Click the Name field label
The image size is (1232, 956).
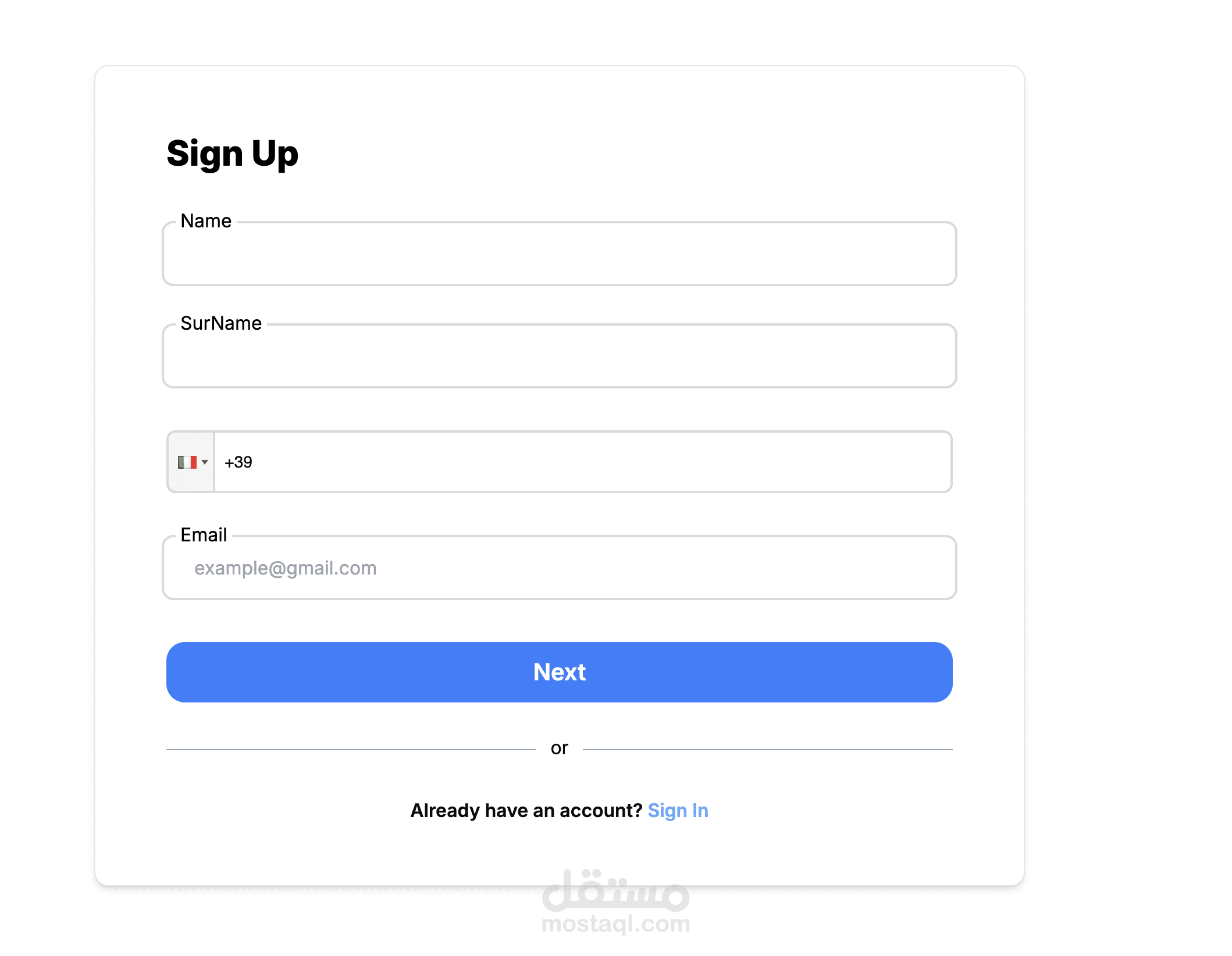point(206,221)
